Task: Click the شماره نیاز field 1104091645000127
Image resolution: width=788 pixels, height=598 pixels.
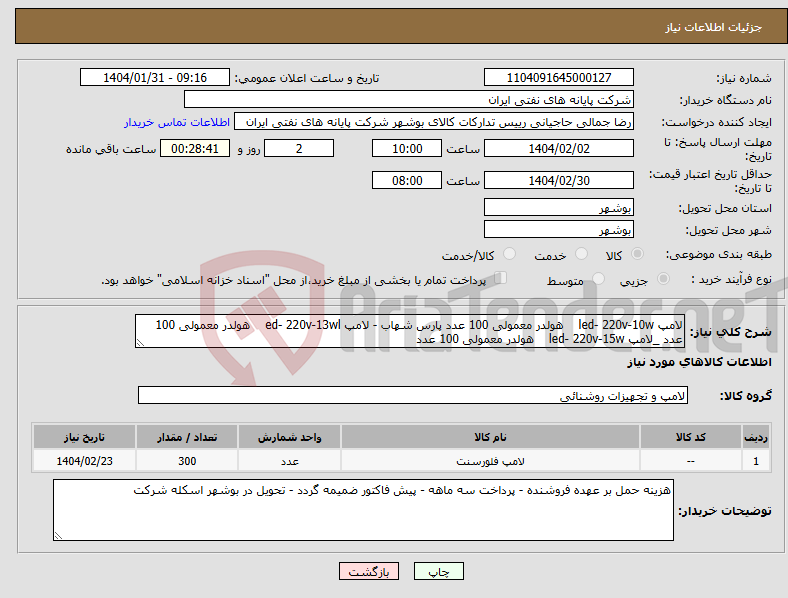Action: tap(558, 77)
